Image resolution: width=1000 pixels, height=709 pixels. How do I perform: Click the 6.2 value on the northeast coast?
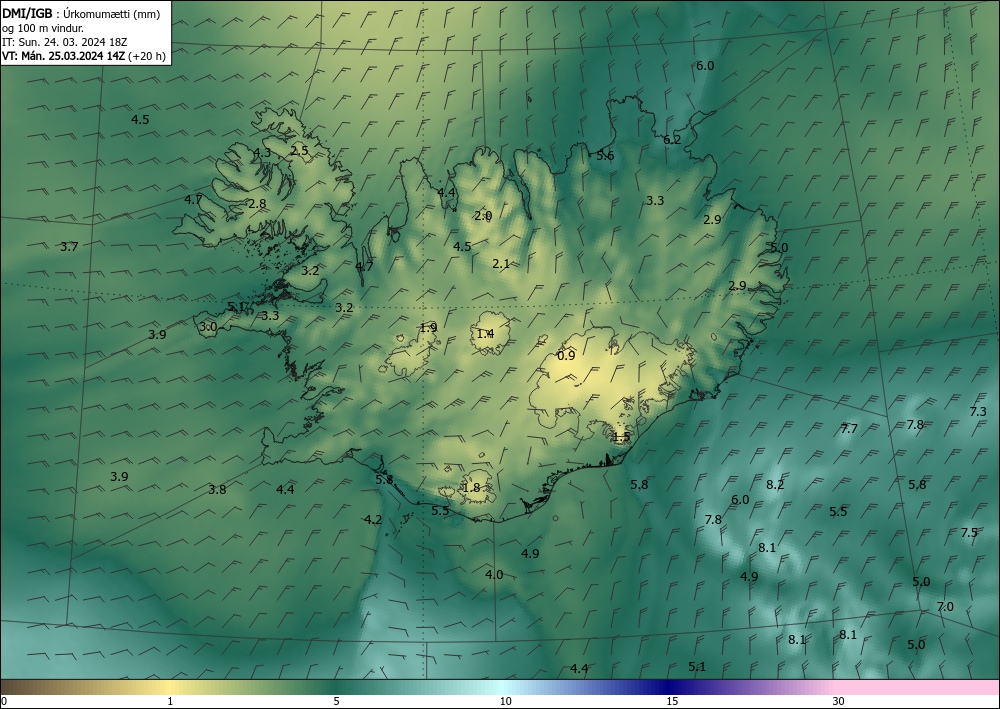tap(672, 140)
